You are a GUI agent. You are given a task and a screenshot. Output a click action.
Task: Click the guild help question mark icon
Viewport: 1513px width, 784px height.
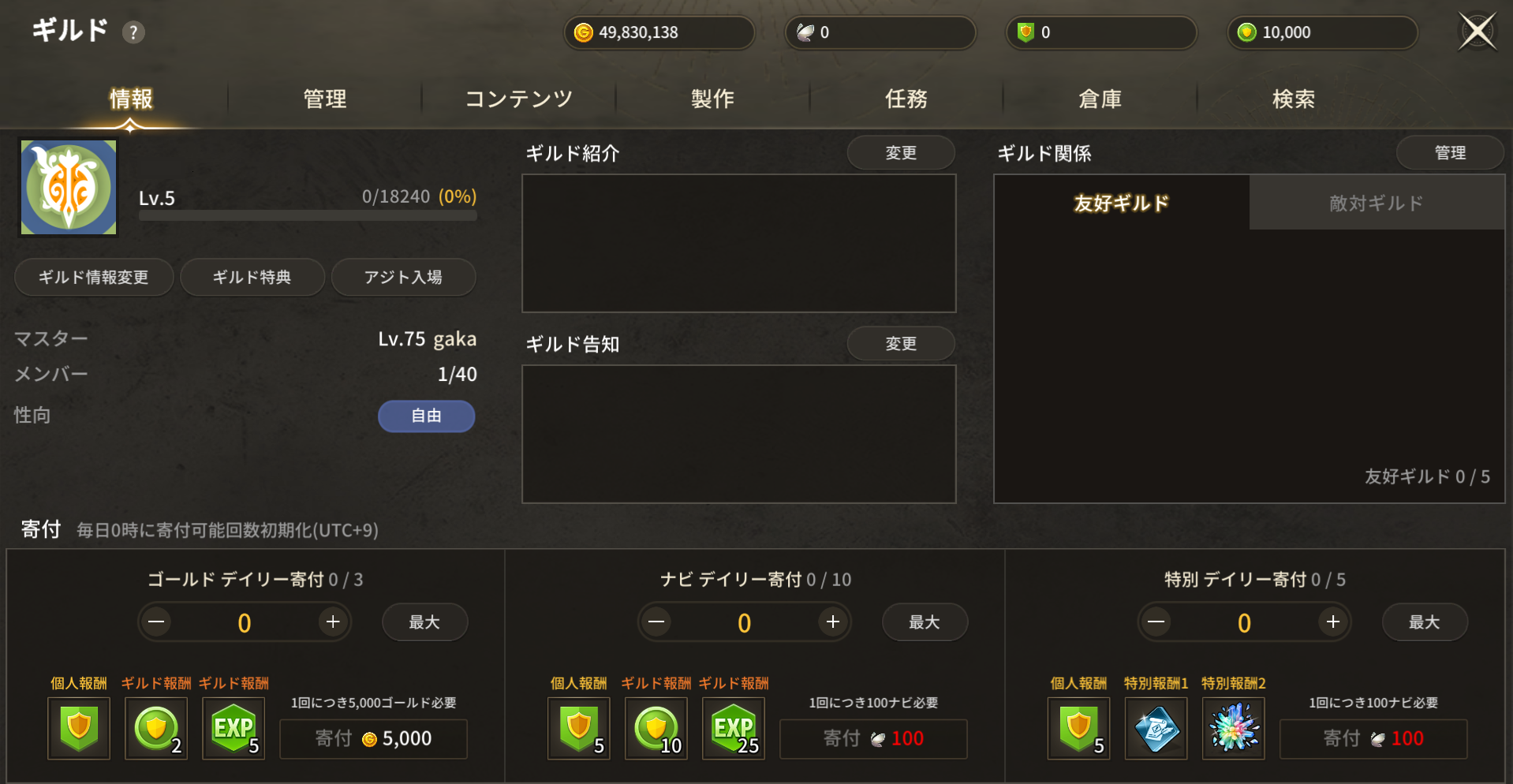[133, 32]
